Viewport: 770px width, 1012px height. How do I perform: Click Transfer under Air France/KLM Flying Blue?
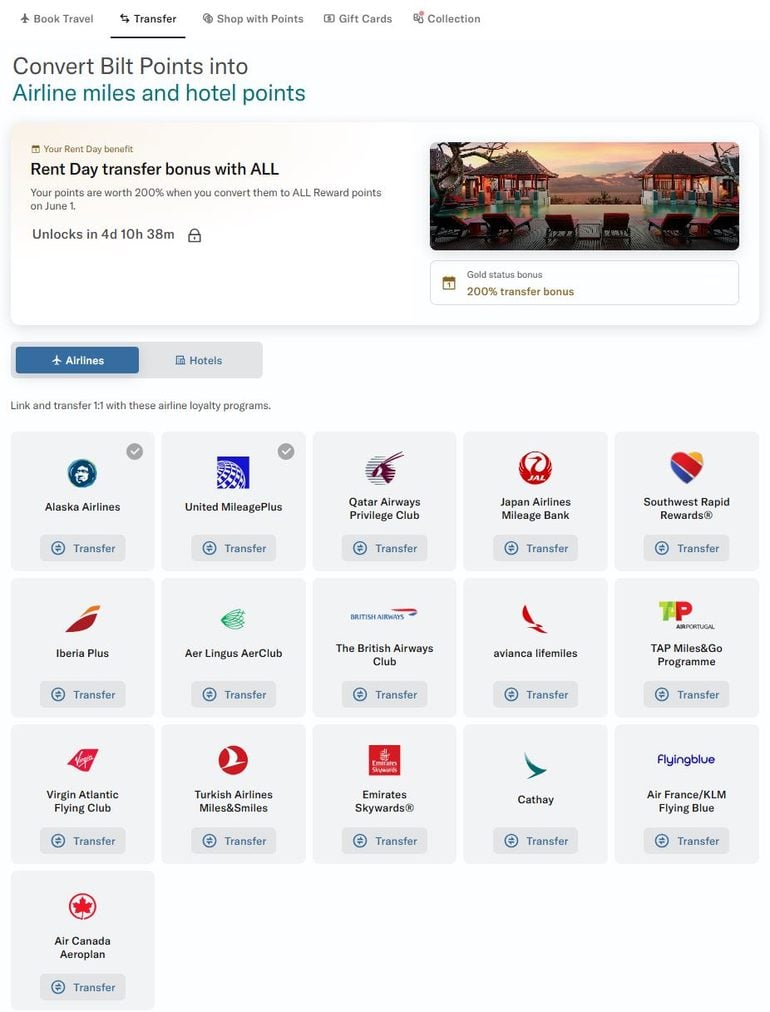pos(686,841)
